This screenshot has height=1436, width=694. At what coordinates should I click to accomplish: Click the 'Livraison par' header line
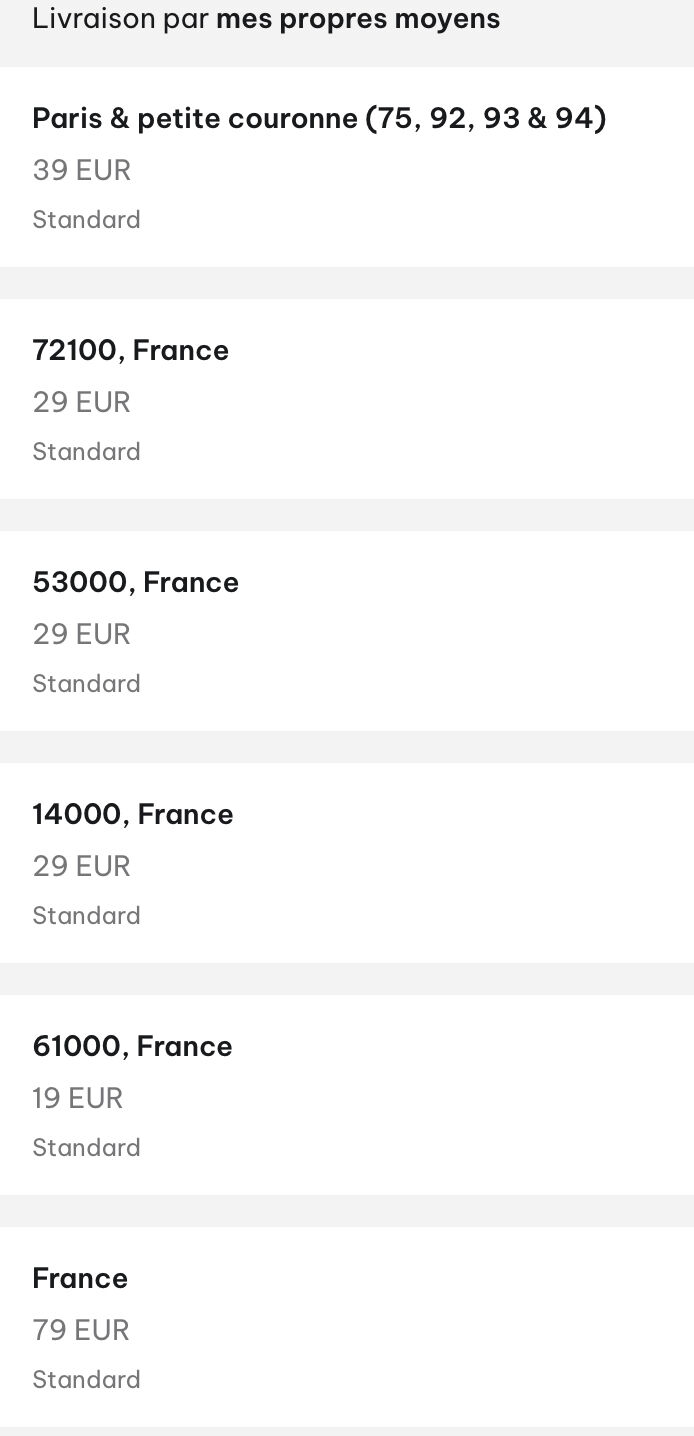point(266,19)
